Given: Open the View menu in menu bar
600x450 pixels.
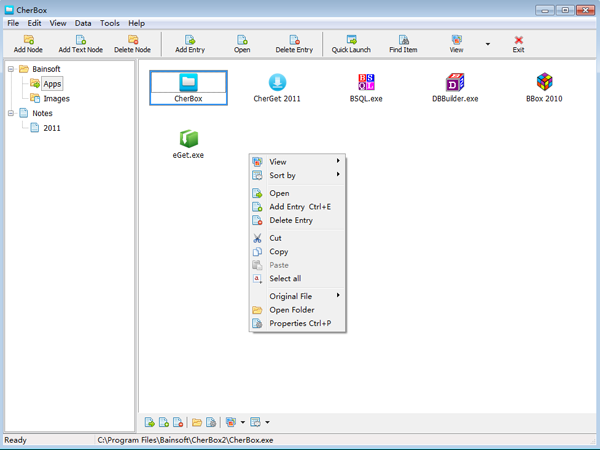Looking at the screenshot, I should (58, 23).
